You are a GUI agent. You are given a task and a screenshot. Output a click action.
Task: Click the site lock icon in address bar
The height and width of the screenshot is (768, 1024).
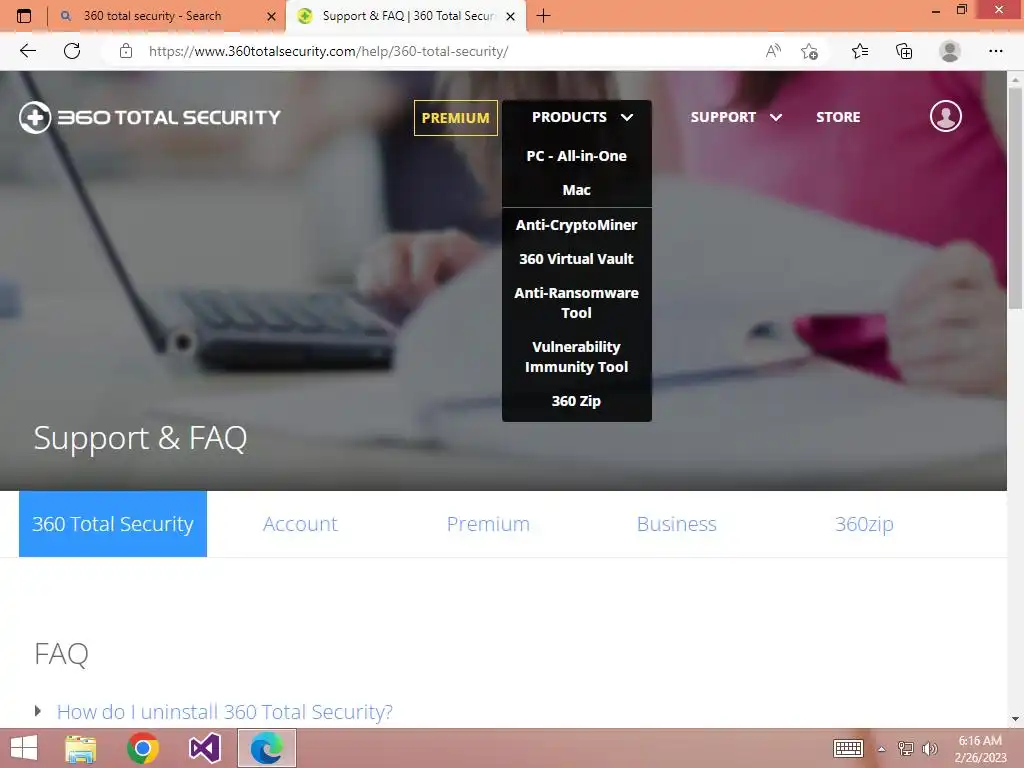click(126, 51)
